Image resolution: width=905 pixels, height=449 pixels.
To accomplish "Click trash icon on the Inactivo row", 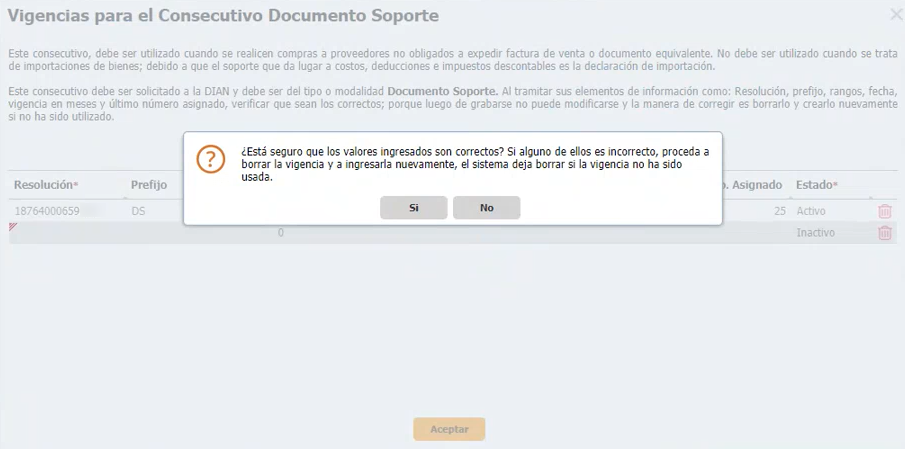I will click(x=884, y=233).
